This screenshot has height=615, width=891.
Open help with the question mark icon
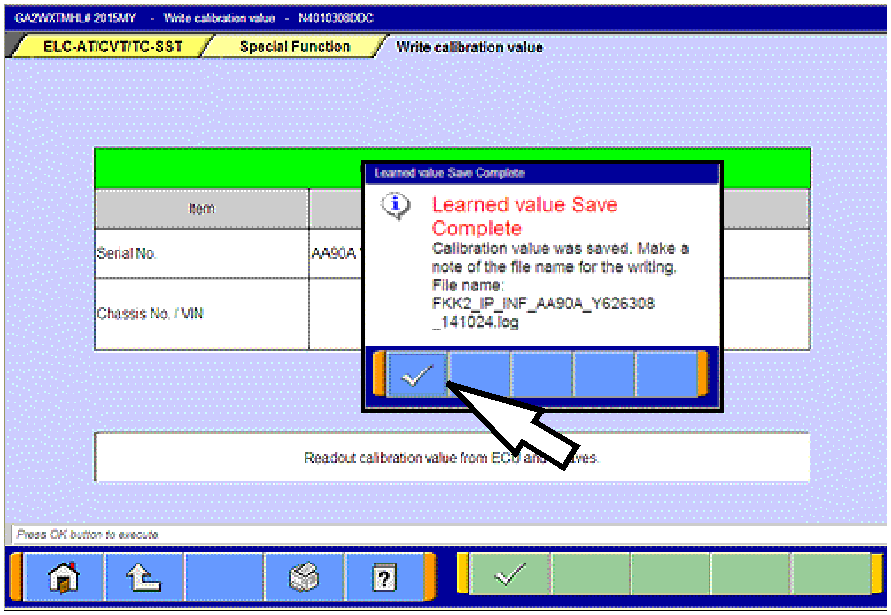click(384, 577)
